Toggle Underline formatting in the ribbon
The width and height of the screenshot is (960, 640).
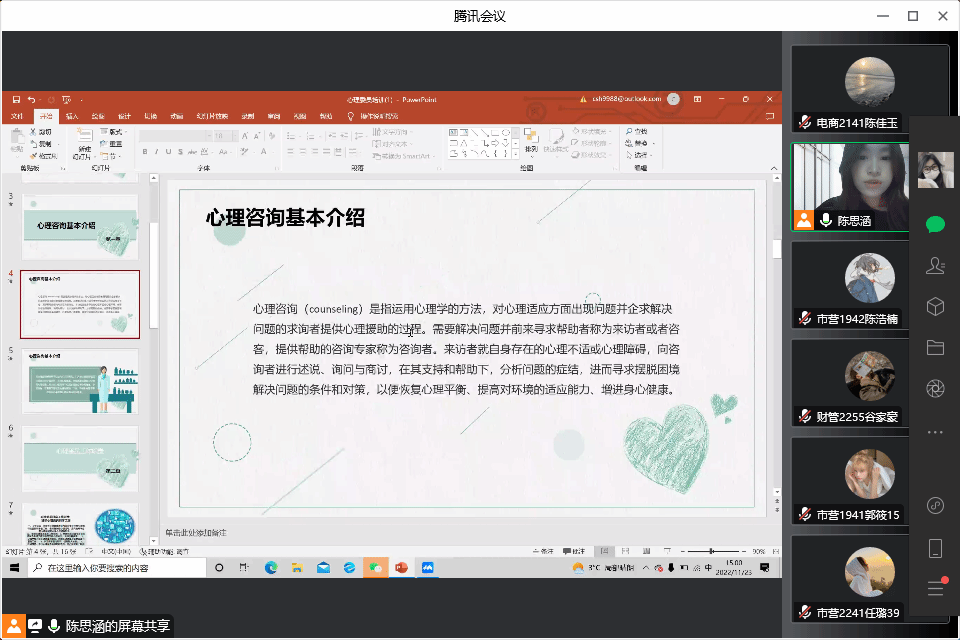click(168, 152)
